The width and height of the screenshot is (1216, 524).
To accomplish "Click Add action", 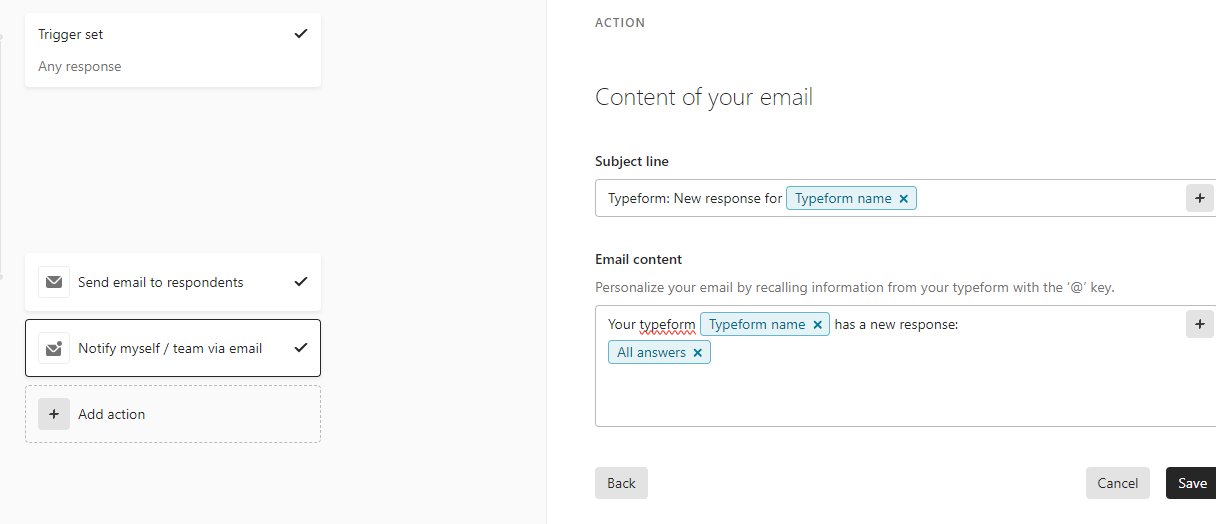I will [173, 414].
